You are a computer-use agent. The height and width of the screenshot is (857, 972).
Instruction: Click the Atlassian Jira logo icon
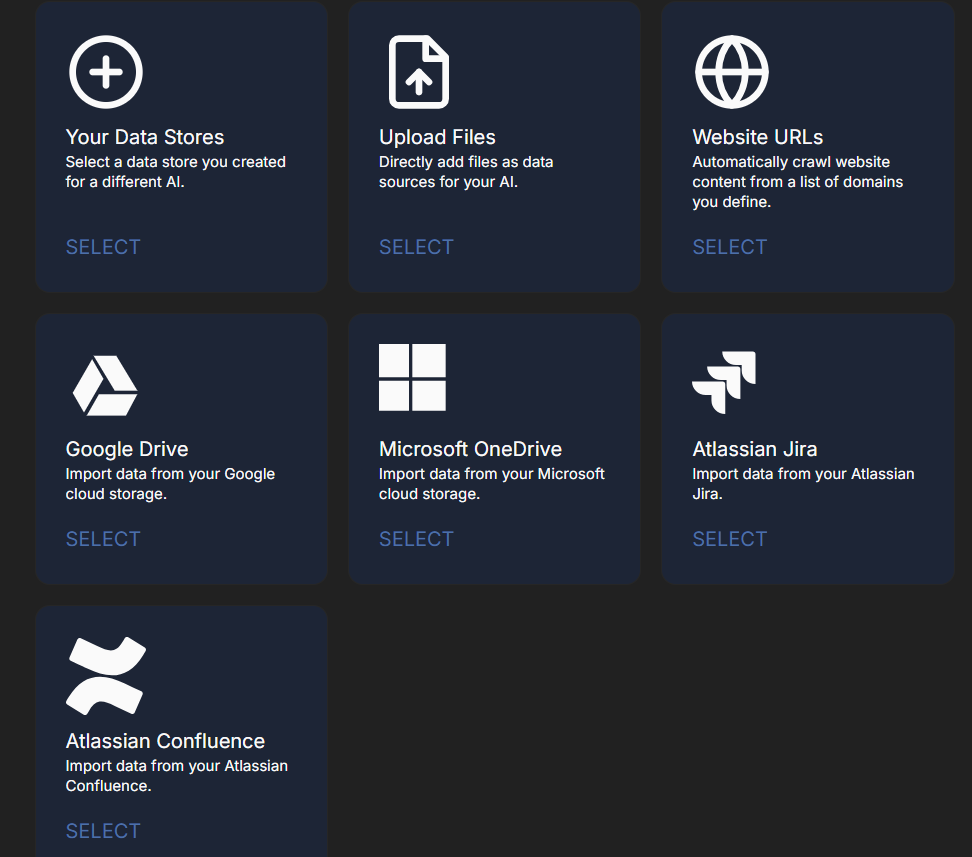pyautogui.click(x=724, y=382)
